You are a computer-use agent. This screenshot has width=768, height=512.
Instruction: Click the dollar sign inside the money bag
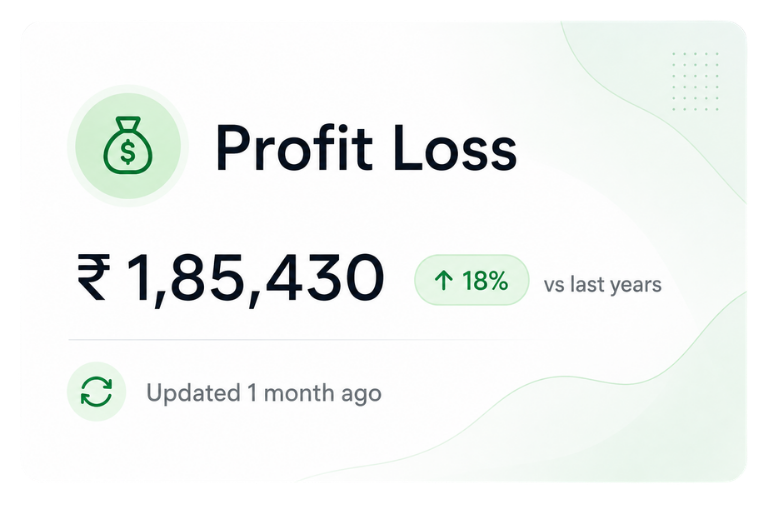point(128,151)
